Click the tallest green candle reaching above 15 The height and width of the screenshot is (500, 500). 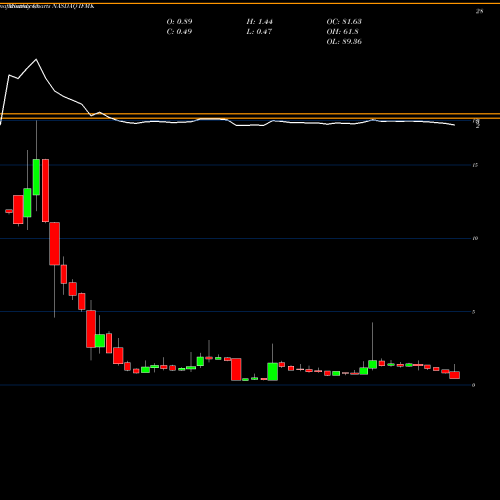pos(36,177)
